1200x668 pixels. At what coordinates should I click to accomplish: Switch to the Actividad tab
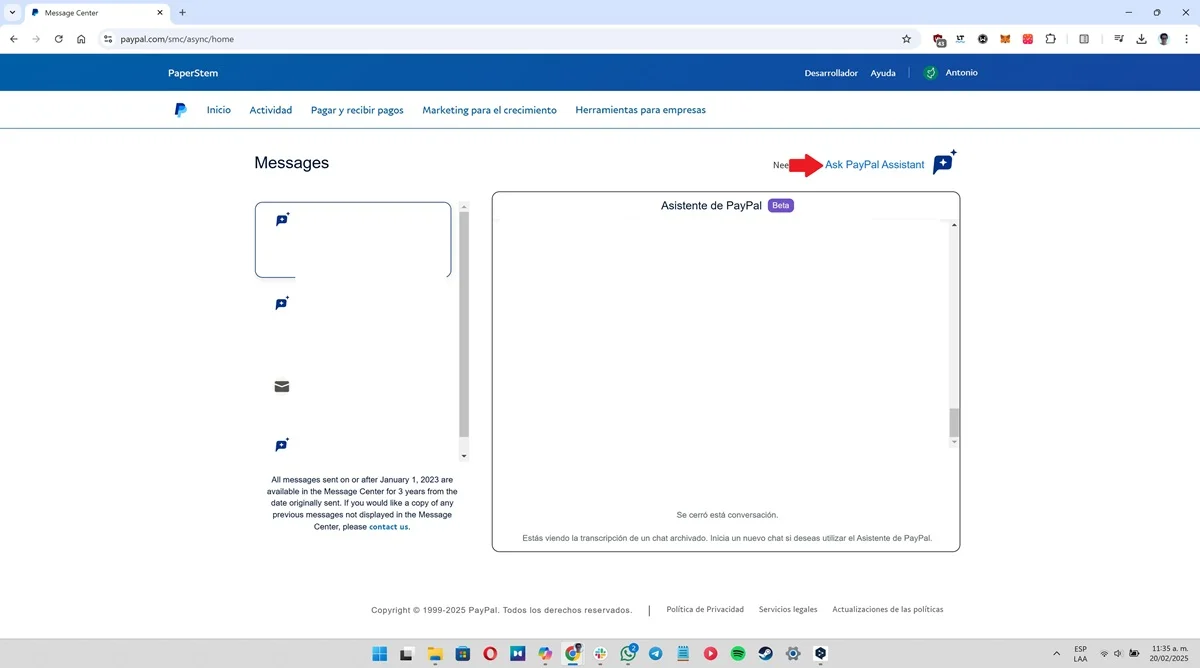pyautogui.click(x=270, y=110)
